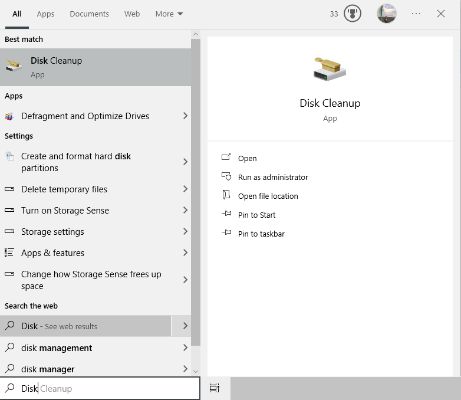Click the Pin to taskbar pin icon
The image size is (461, 400).
point(226,232)
